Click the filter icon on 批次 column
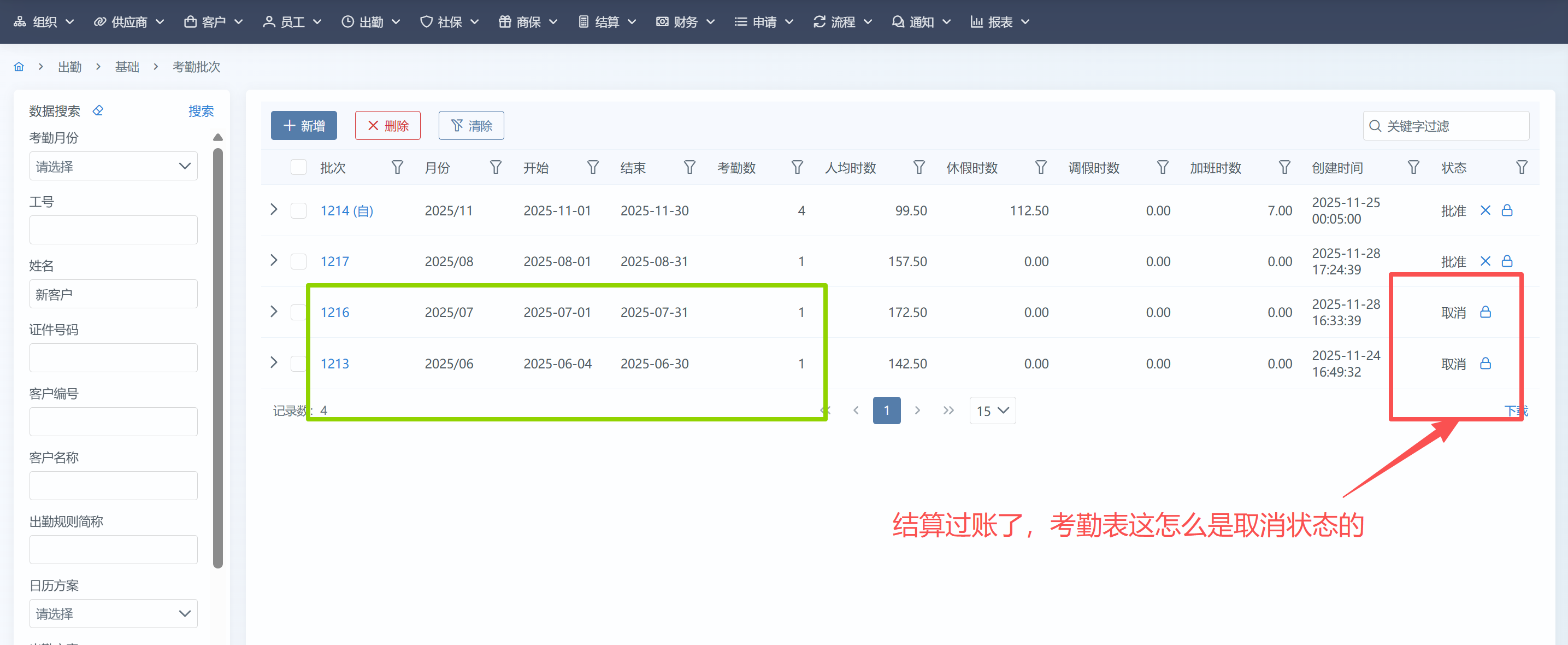The image size is (1568, 645). (x=397, y=167)
